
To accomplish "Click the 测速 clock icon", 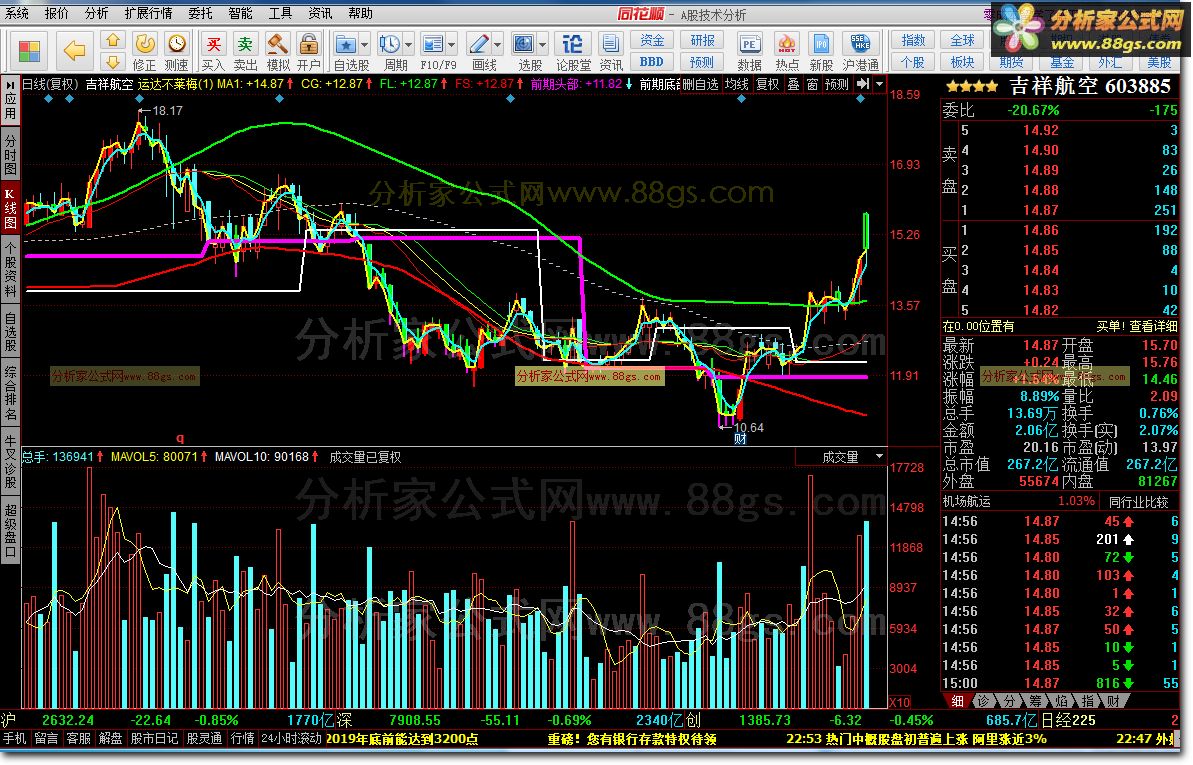I will coord(177,44).
